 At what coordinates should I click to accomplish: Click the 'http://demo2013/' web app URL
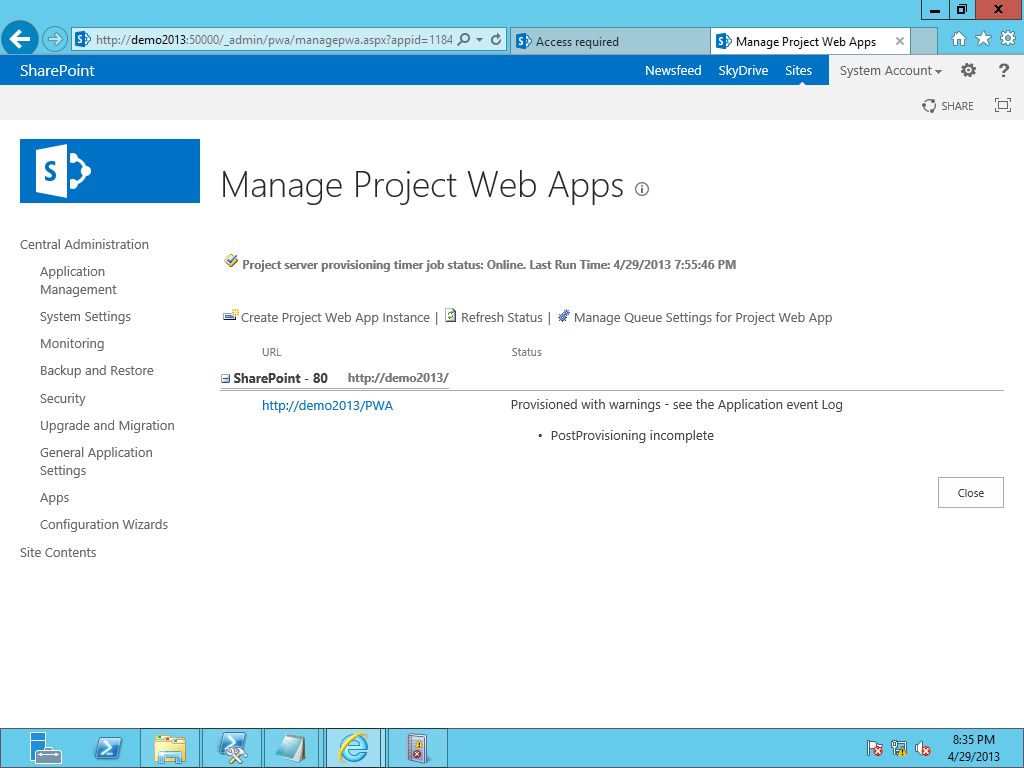[x=398, y=377]
